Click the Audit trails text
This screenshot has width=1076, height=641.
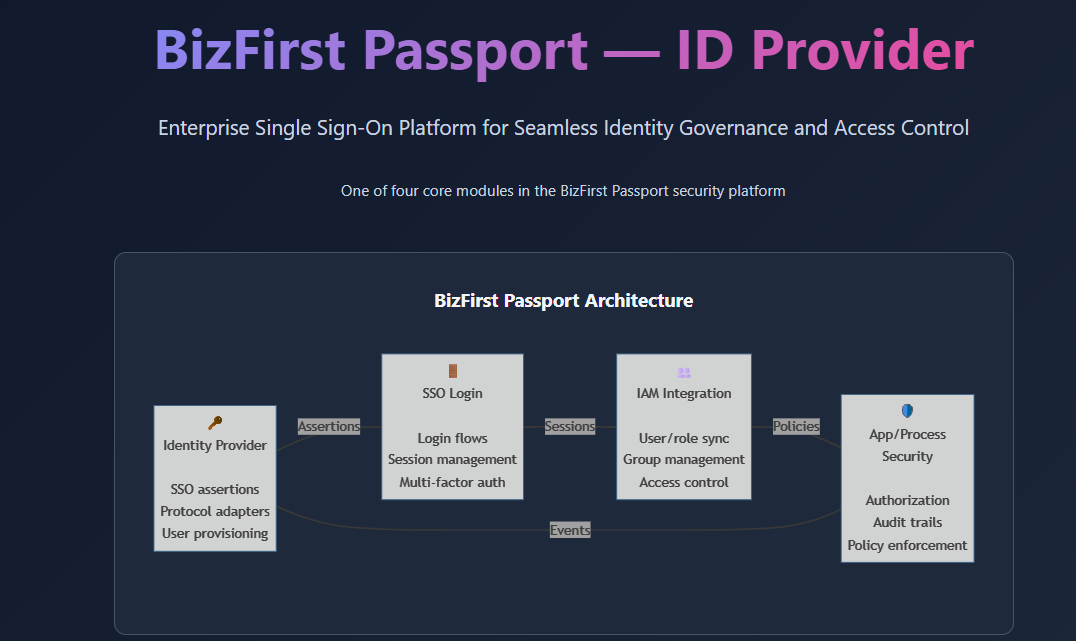(x=907, y=522)
